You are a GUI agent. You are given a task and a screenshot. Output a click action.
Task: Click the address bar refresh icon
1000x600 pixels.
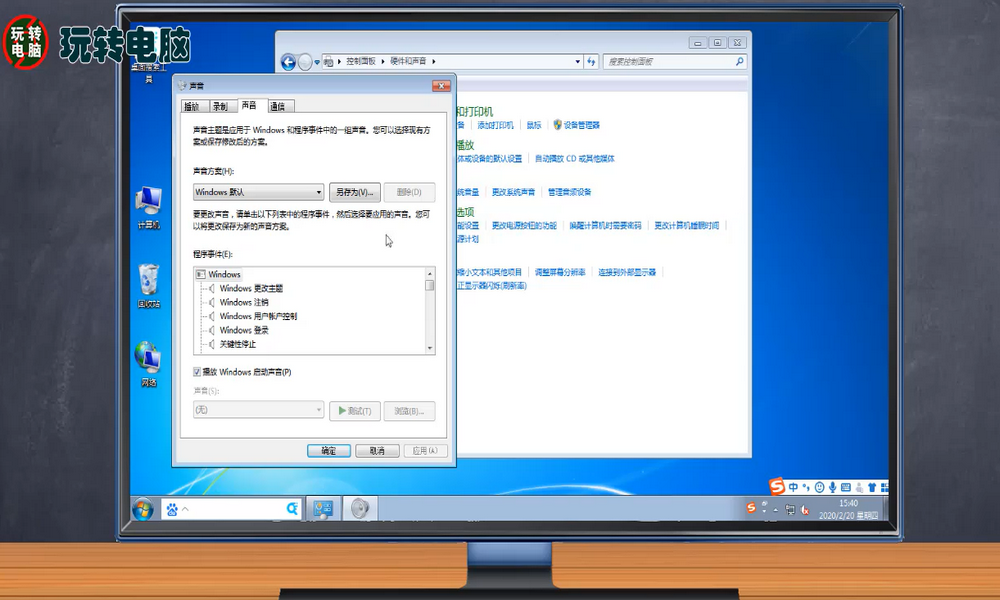(x=591, y=62)
